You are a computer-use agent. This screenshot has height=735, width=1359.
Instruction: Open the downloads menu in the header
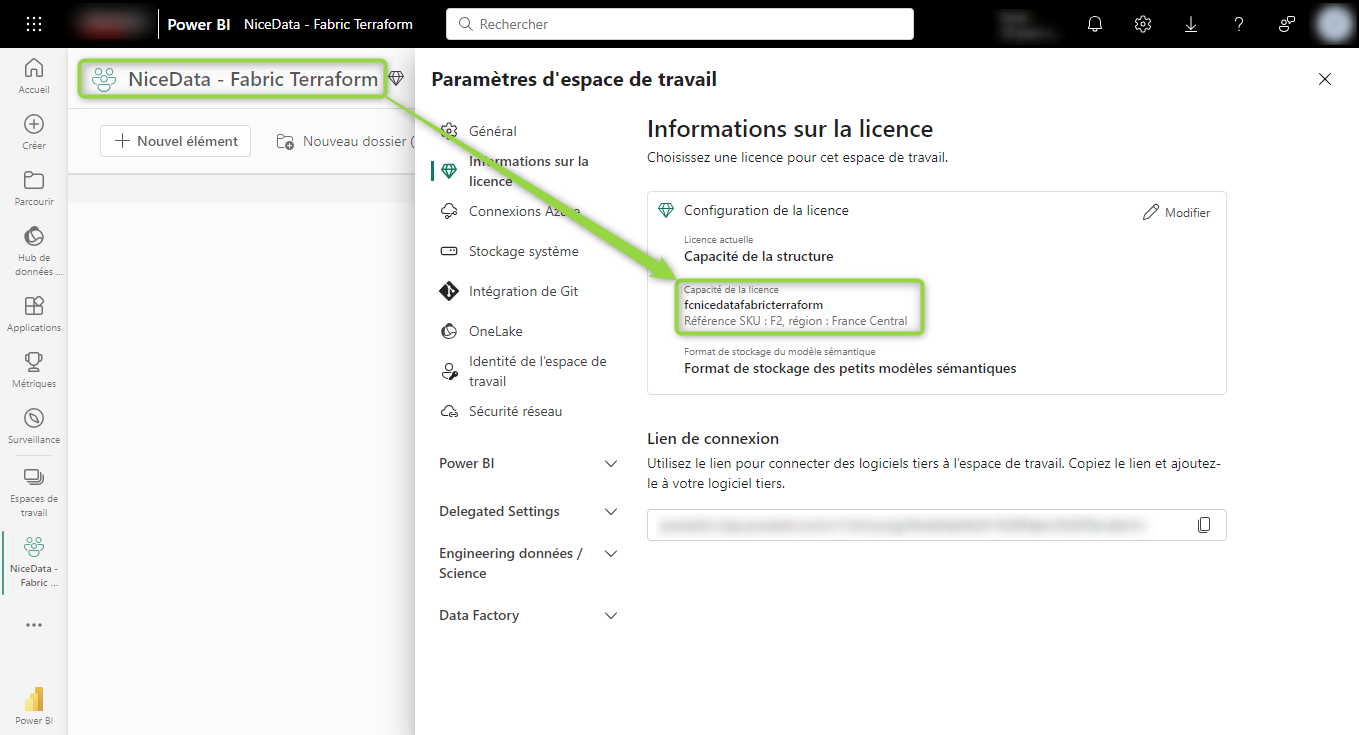tap(1191, 24)
